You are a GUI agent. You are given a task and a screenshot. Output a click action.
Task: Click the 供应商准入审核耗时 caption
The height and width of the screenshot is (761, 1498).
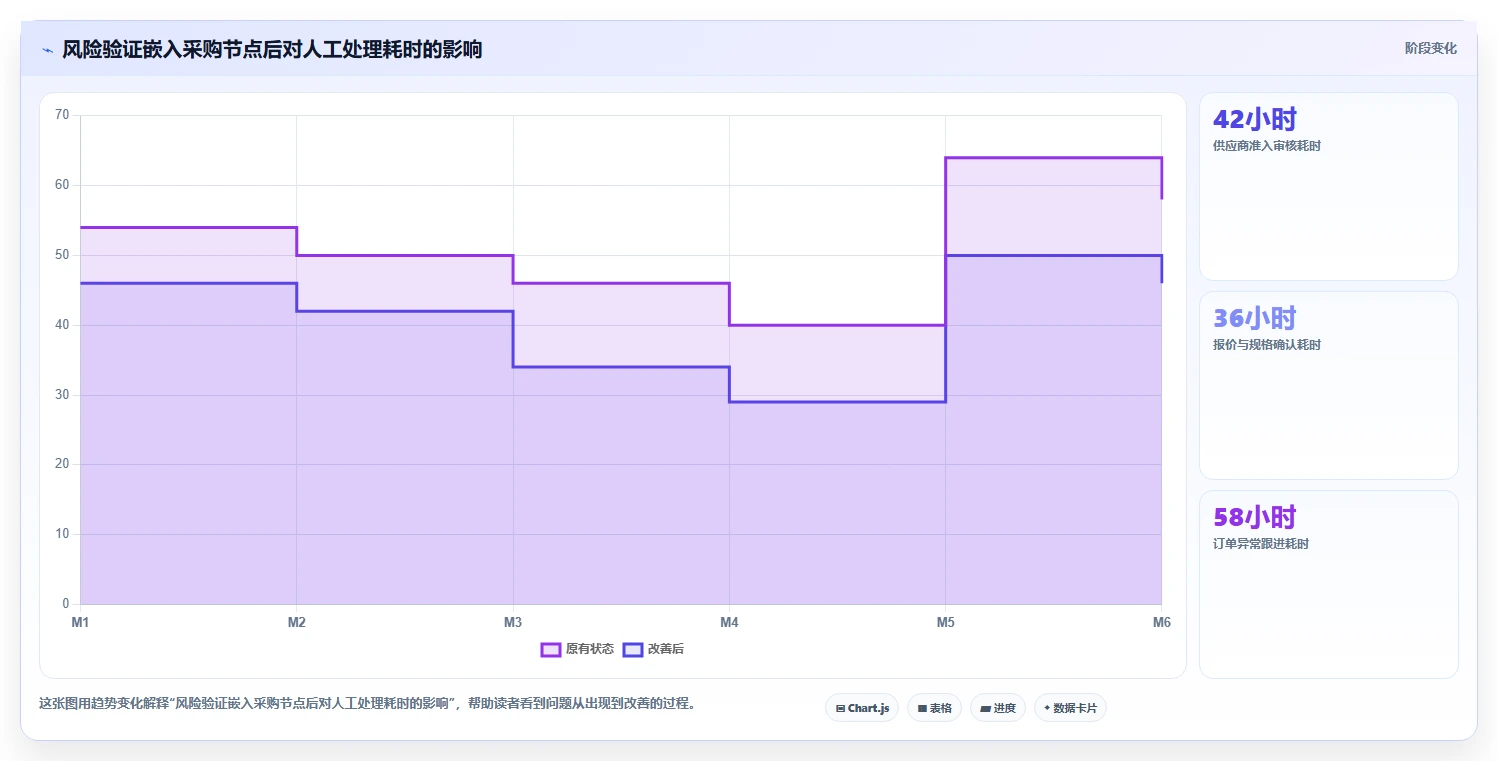(1266, 146)
